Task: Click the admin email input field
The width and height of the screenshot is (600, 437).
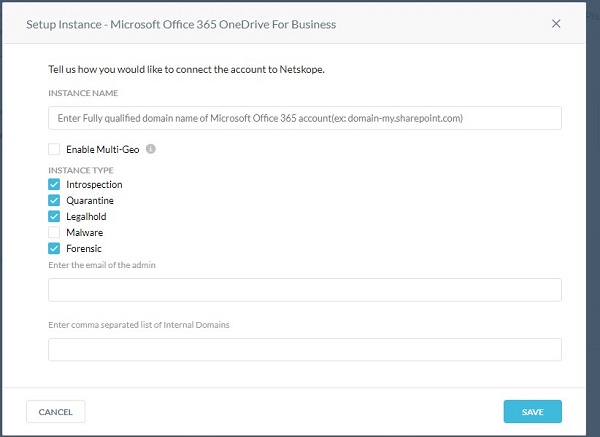Action: click(x=304, y=290)
